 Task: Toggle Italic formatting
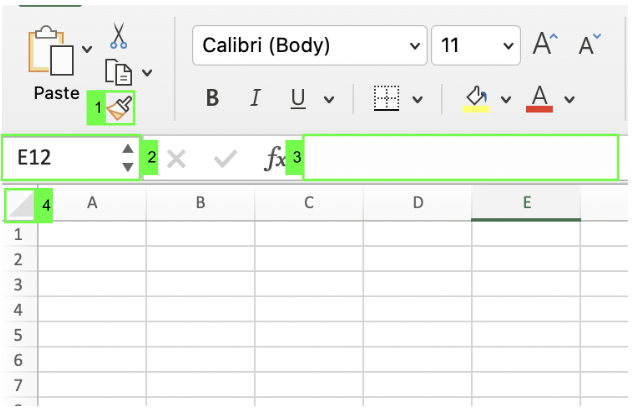click(x=255, y=98)
